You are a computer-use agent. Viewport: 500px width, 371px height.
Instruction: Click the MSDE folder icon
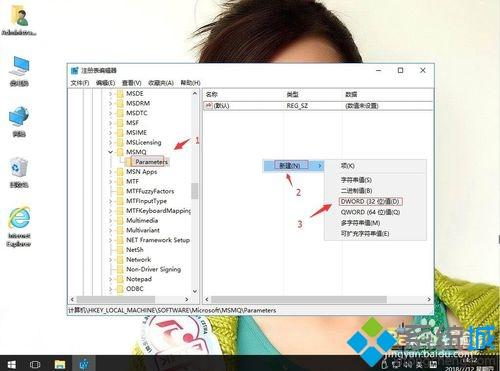tap(120, 94)
